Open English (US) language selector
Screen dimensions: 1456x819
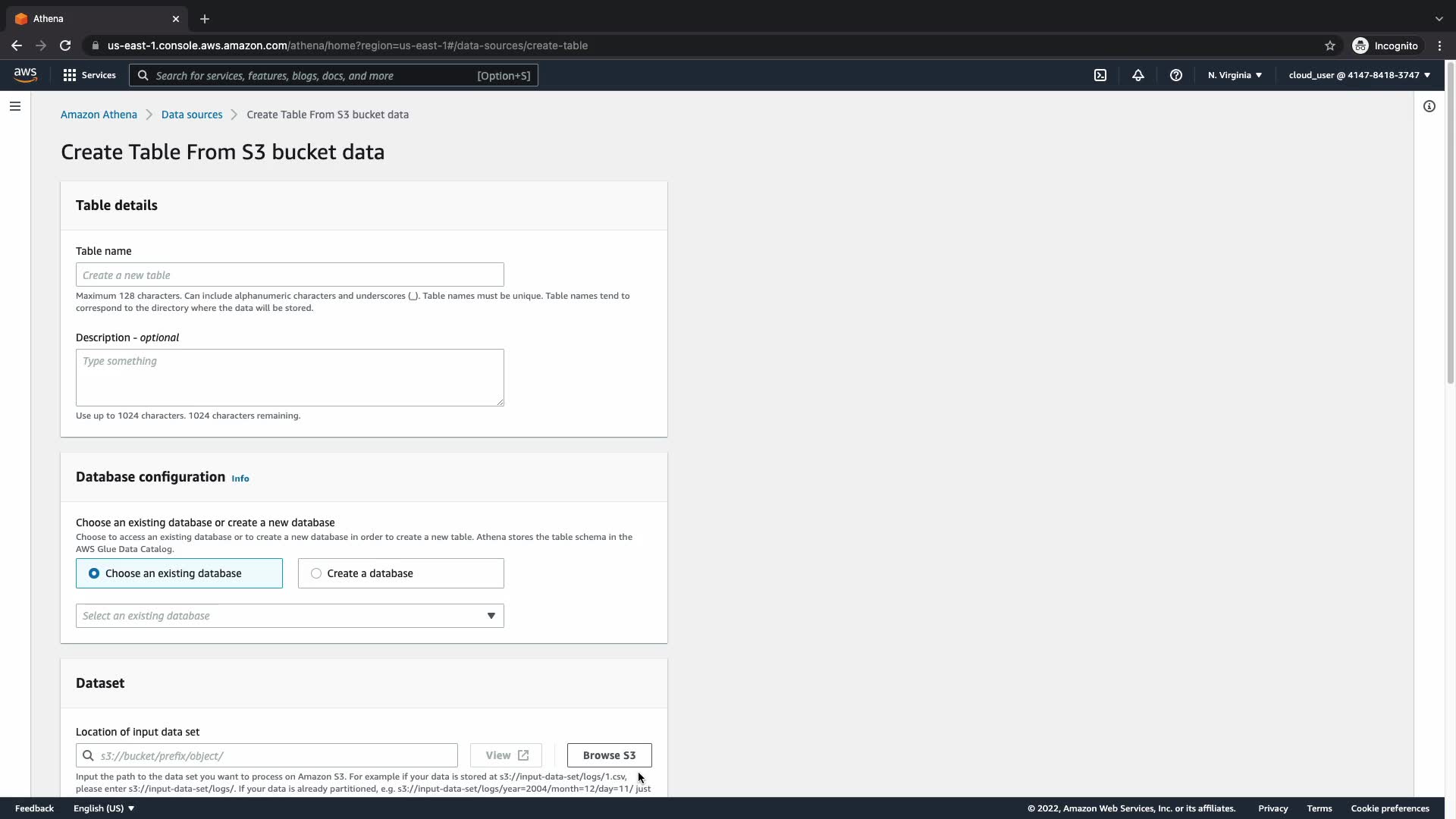click(104, 808)
